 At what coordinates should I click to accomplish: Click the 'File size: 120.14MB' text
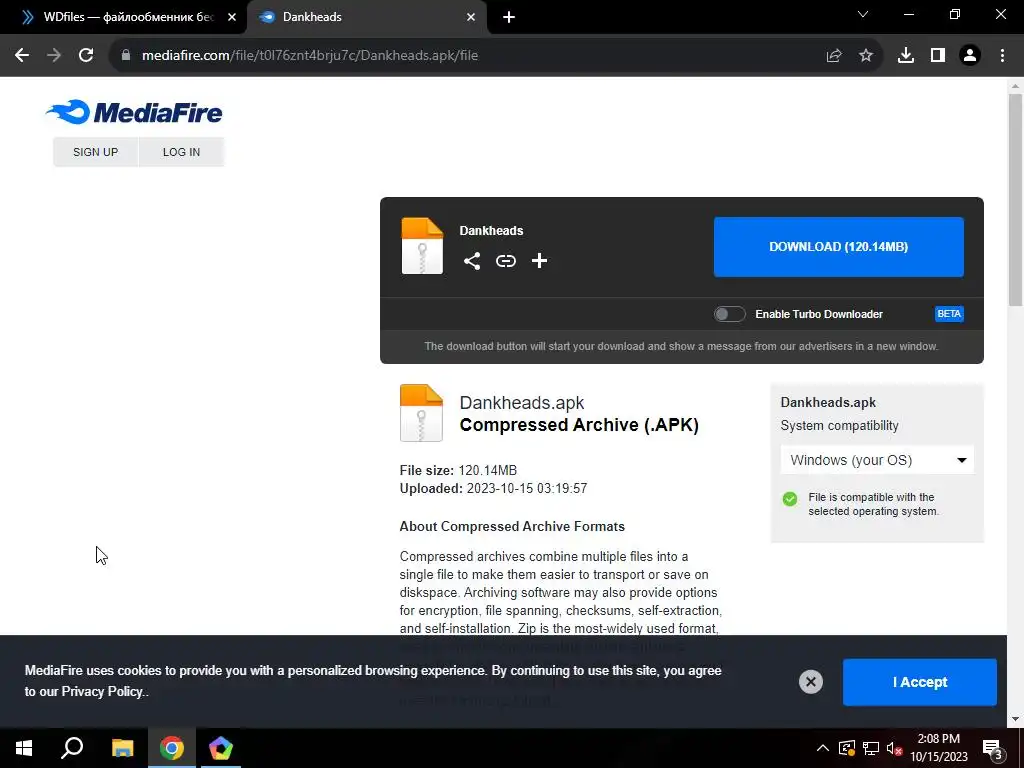point(458,470)
